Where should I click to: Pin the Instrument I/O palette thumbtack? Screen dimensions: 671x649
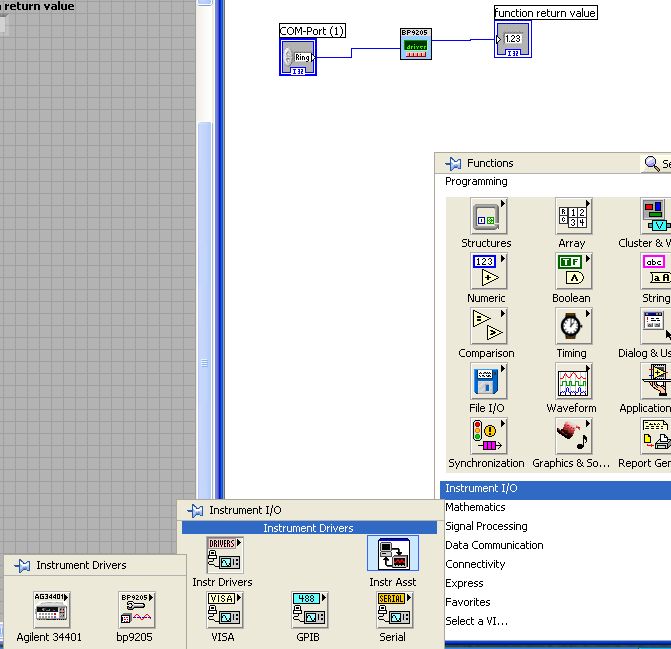coord(195,510)
